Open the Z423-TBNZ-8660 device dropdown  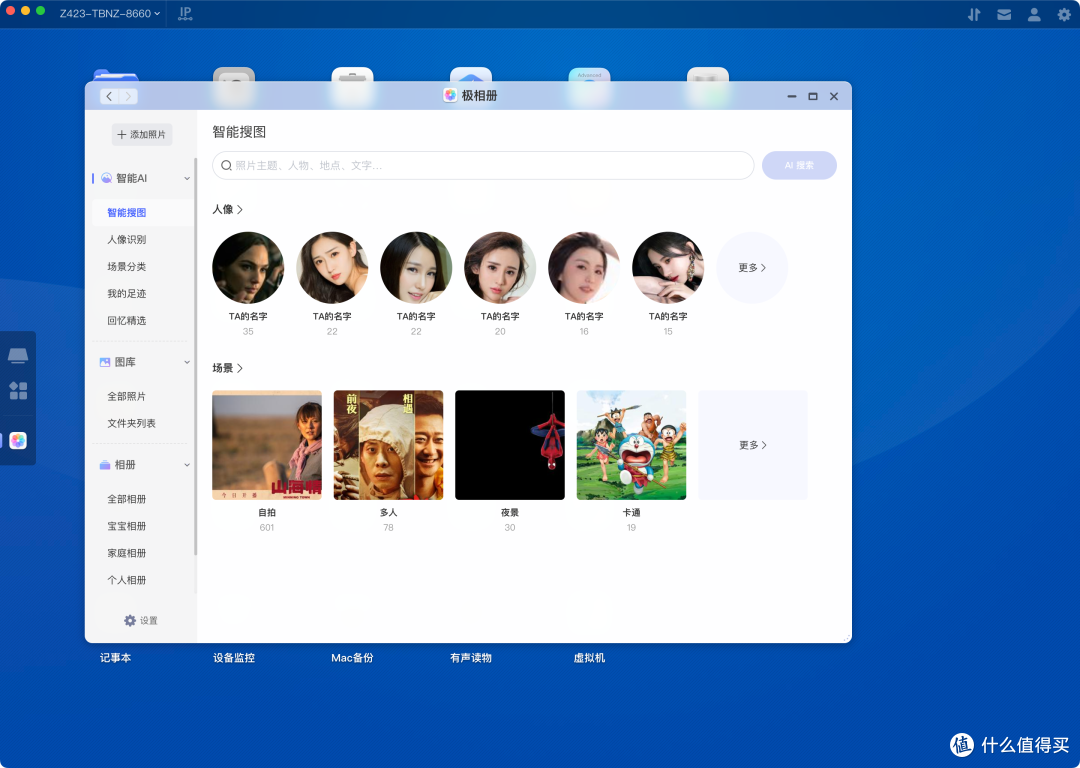[x=110, y=13]
